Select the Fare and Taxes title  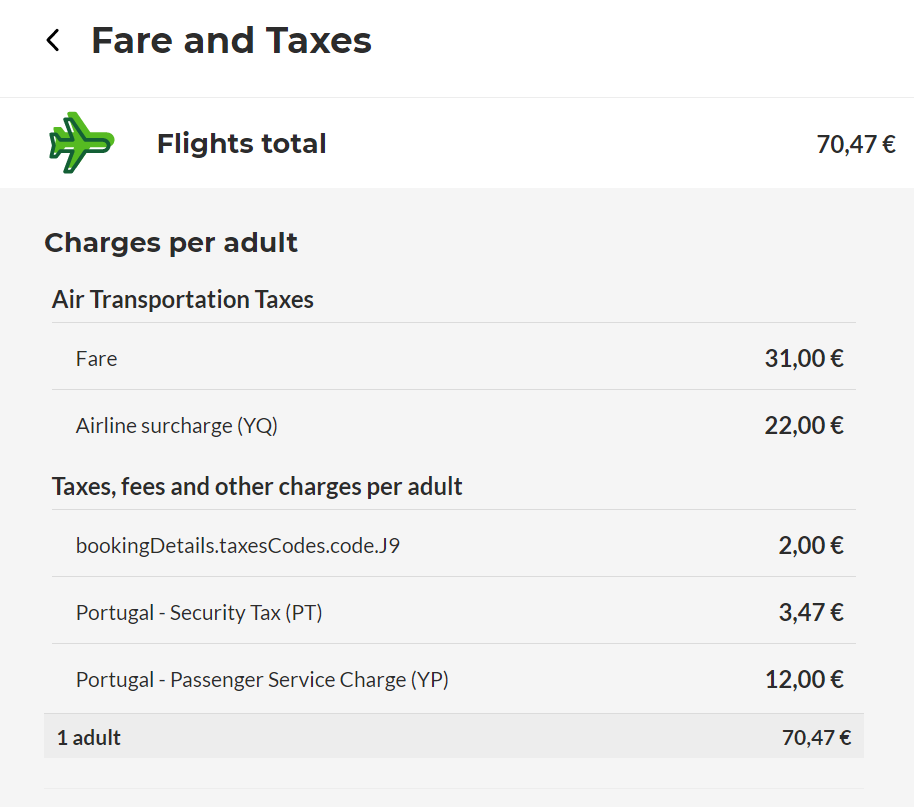231,40
